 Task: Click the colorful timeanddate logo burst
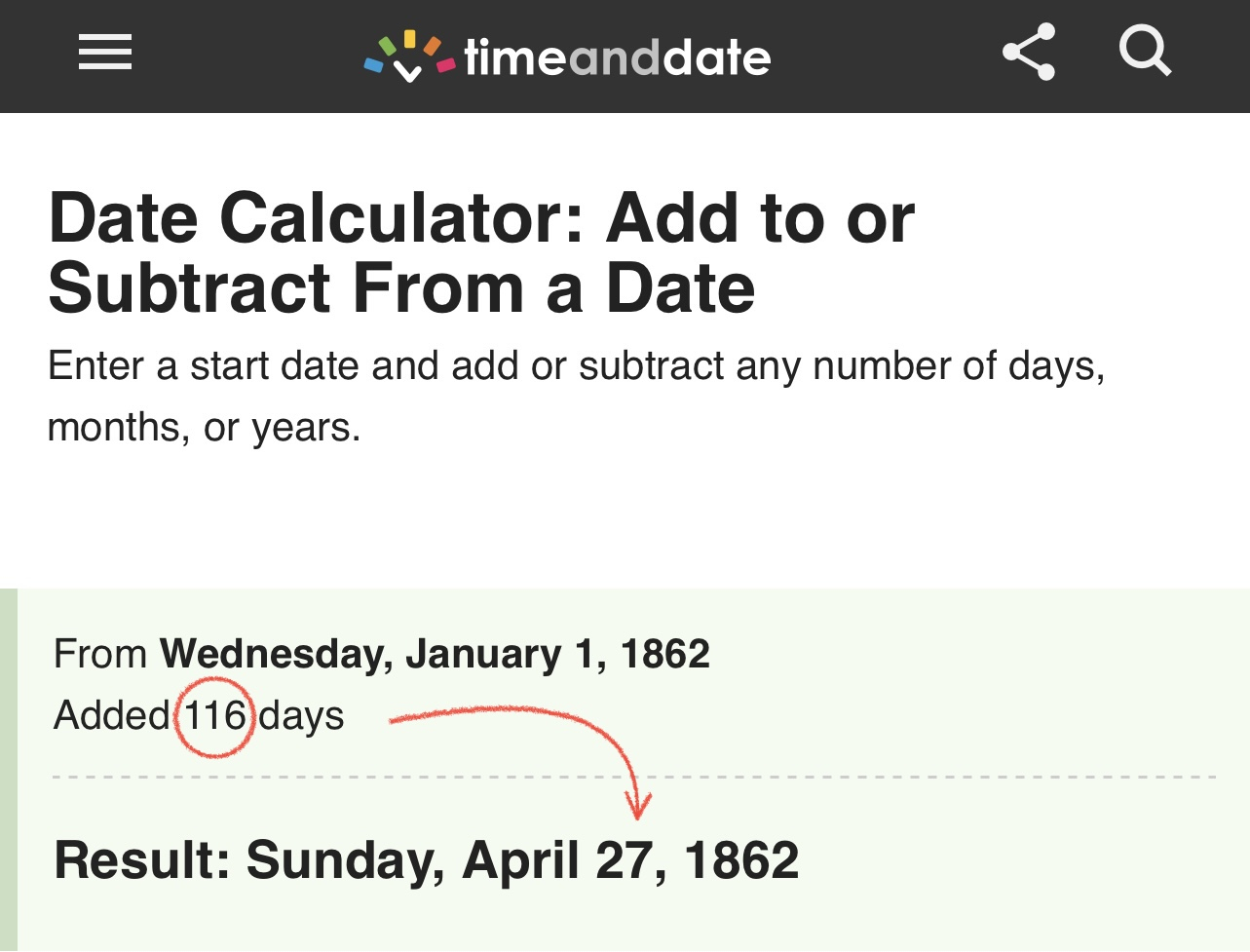(408, 57)
